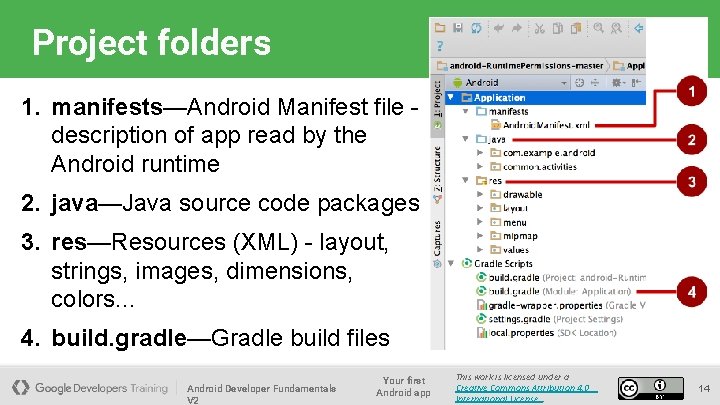Click the Copy toolbar icon
The height and width of the screenshot is (405, 720).
pos(557,28)
